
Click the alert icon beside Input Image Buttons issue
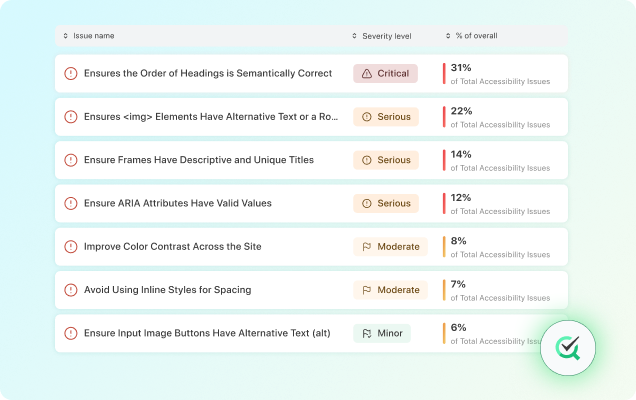click(x=70, y=333)
